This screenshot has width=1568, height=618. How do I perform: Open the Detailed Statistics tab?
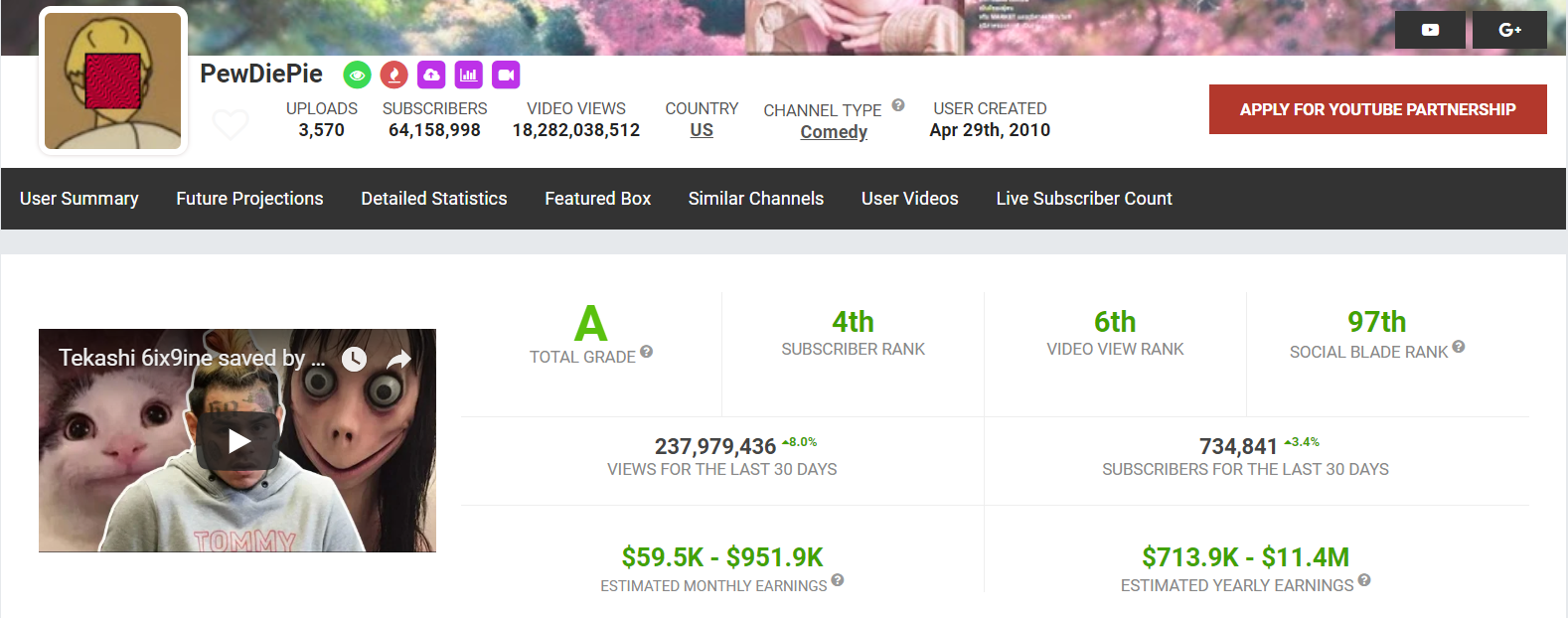coord(434,199)
